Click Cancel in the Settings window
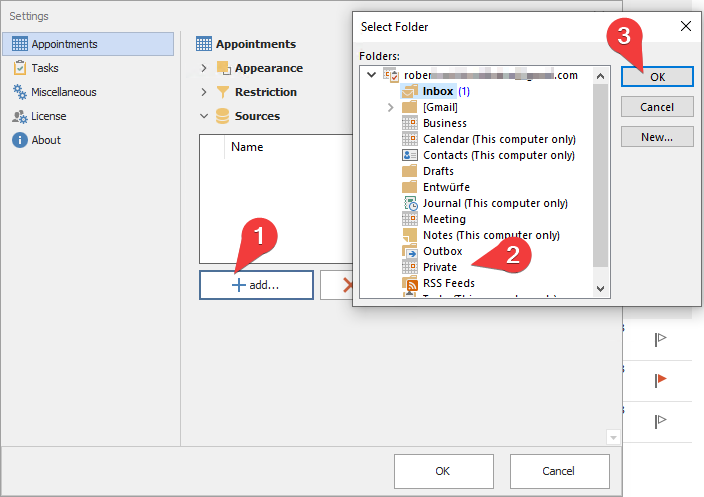The width and height of the screenshot is (704, 497). click(559, 471)
